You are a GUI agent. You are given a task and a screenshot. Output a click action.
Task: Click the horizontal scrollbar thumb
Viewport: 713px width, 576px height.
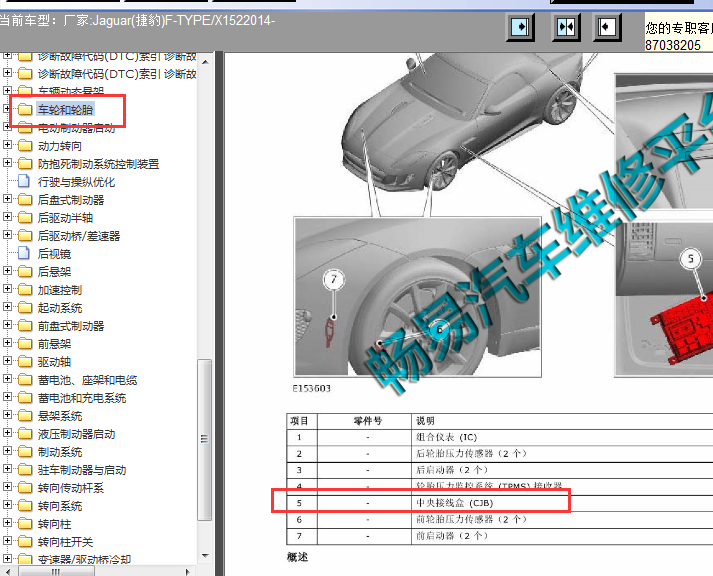(x=56, y=571)
